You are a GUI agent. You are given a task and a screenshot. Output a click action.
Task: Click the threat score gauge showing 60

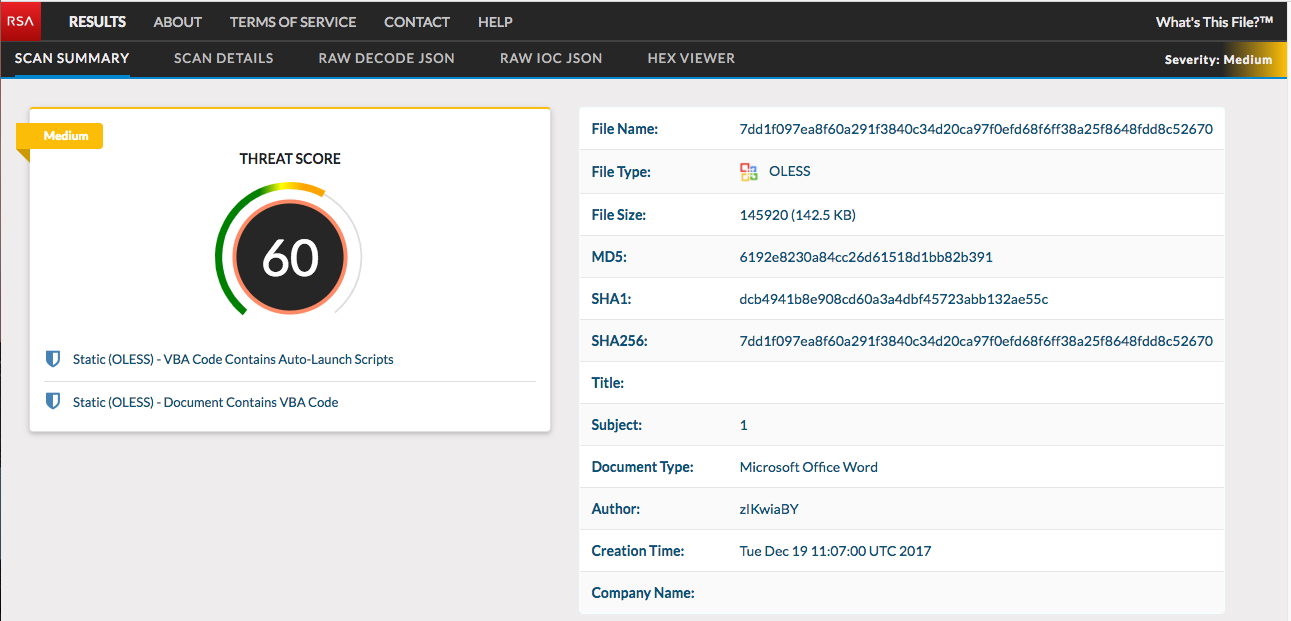[x=290, y=258]
